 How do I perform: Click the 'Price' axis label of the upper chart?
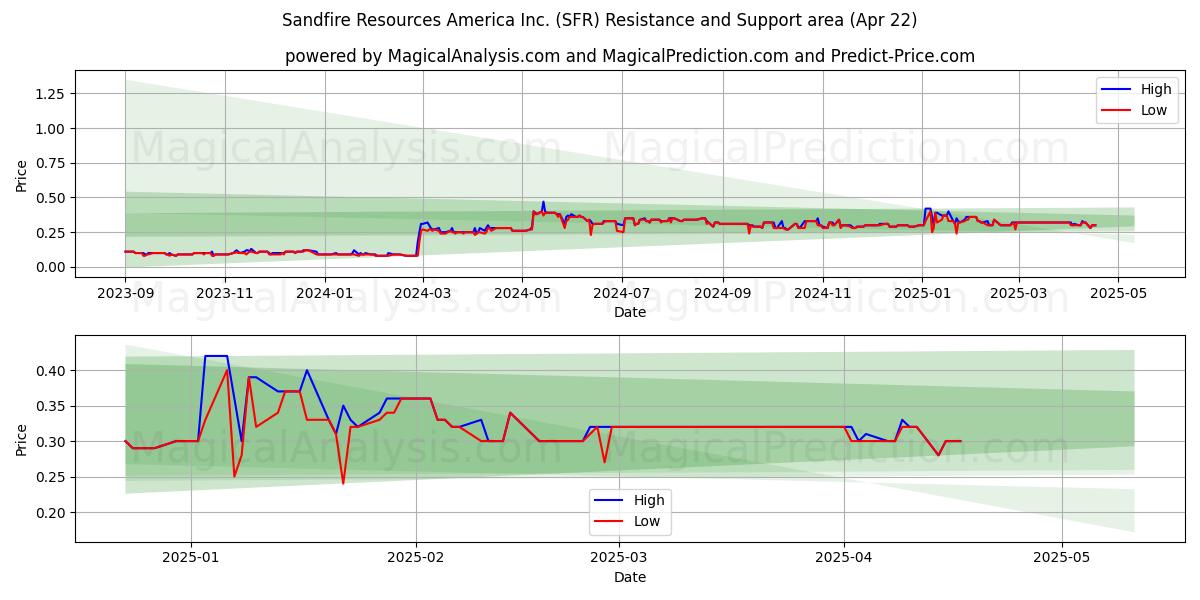tap(22, 176)
